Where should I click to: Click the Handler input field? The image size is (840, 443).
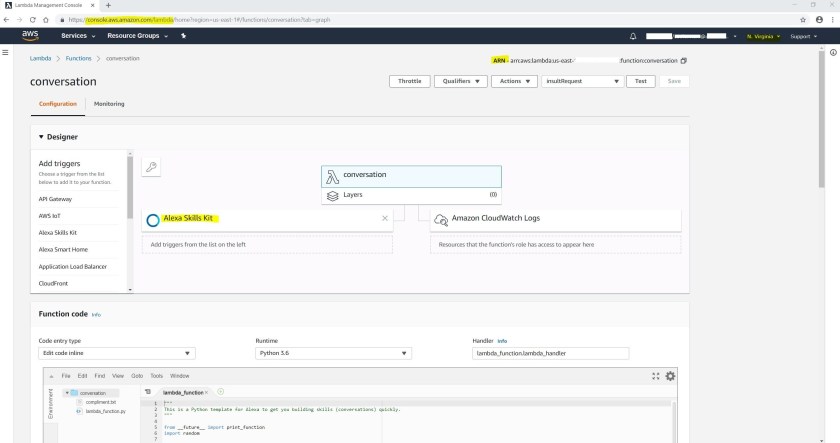click(x=549, y=353)
